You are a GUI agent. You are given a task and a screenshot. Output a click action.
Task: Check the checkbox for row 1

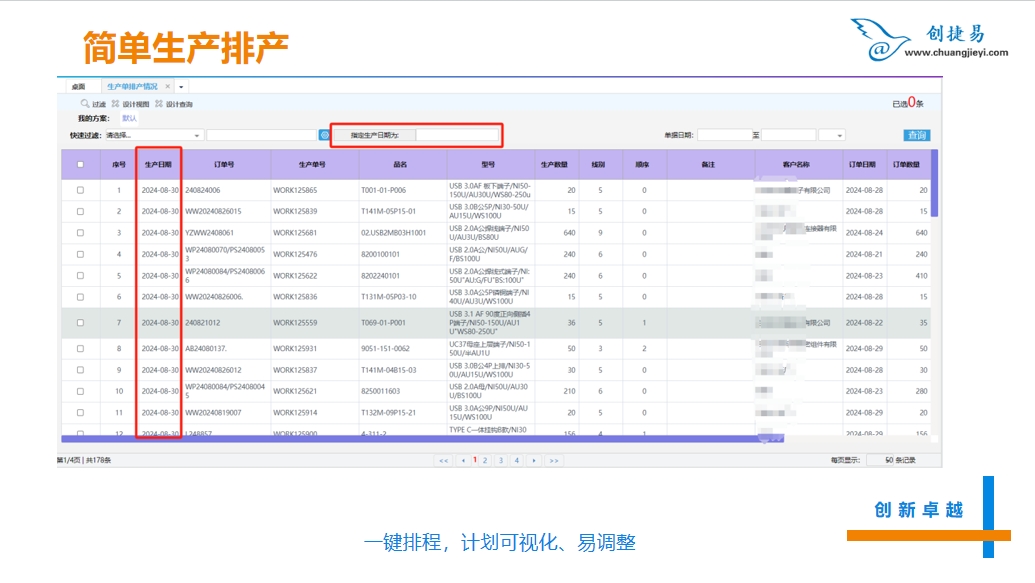[x=80, y=190]
